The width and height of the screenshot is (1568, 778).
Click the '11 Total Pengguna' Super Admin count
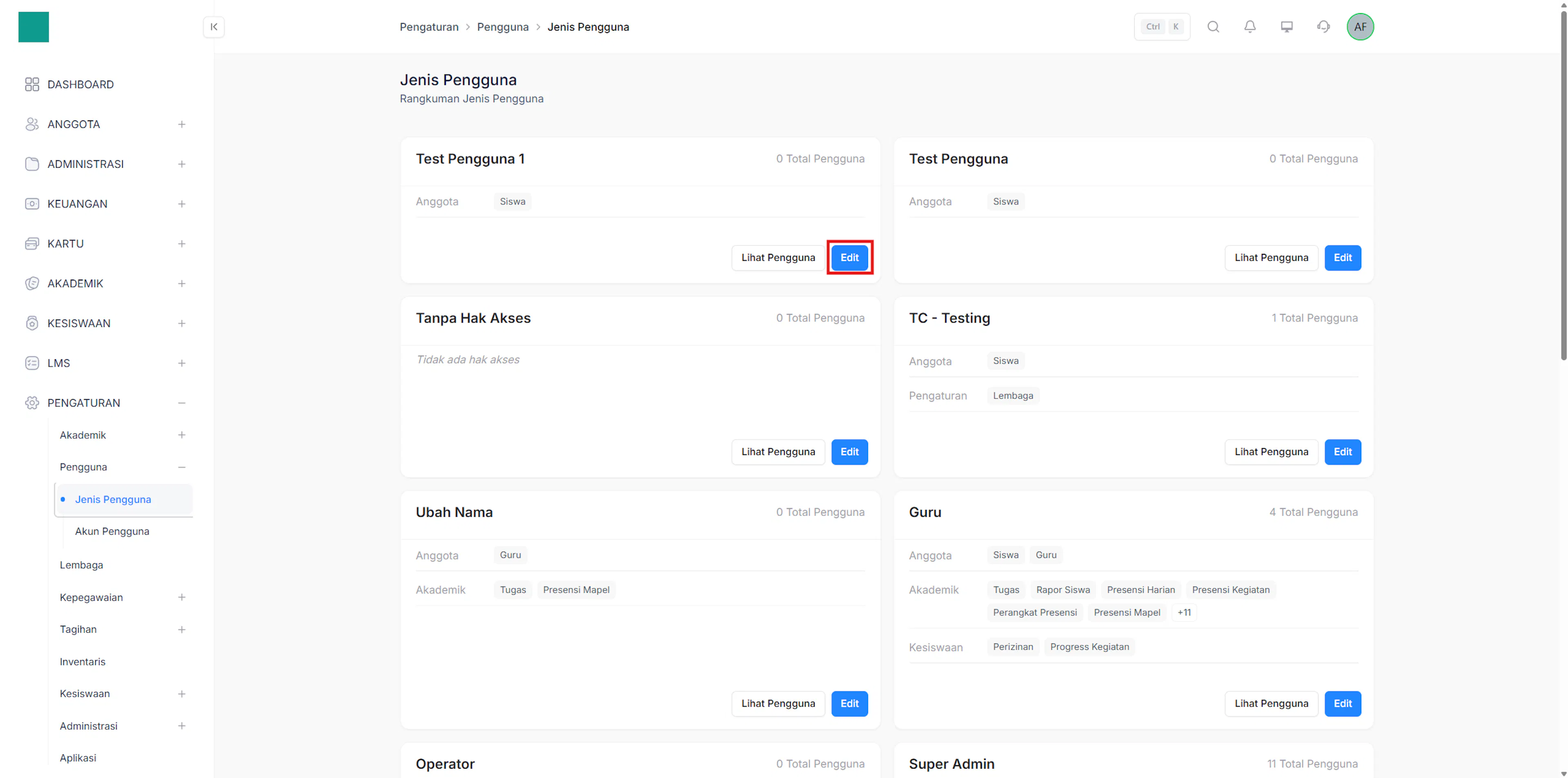coord(1312,764)
